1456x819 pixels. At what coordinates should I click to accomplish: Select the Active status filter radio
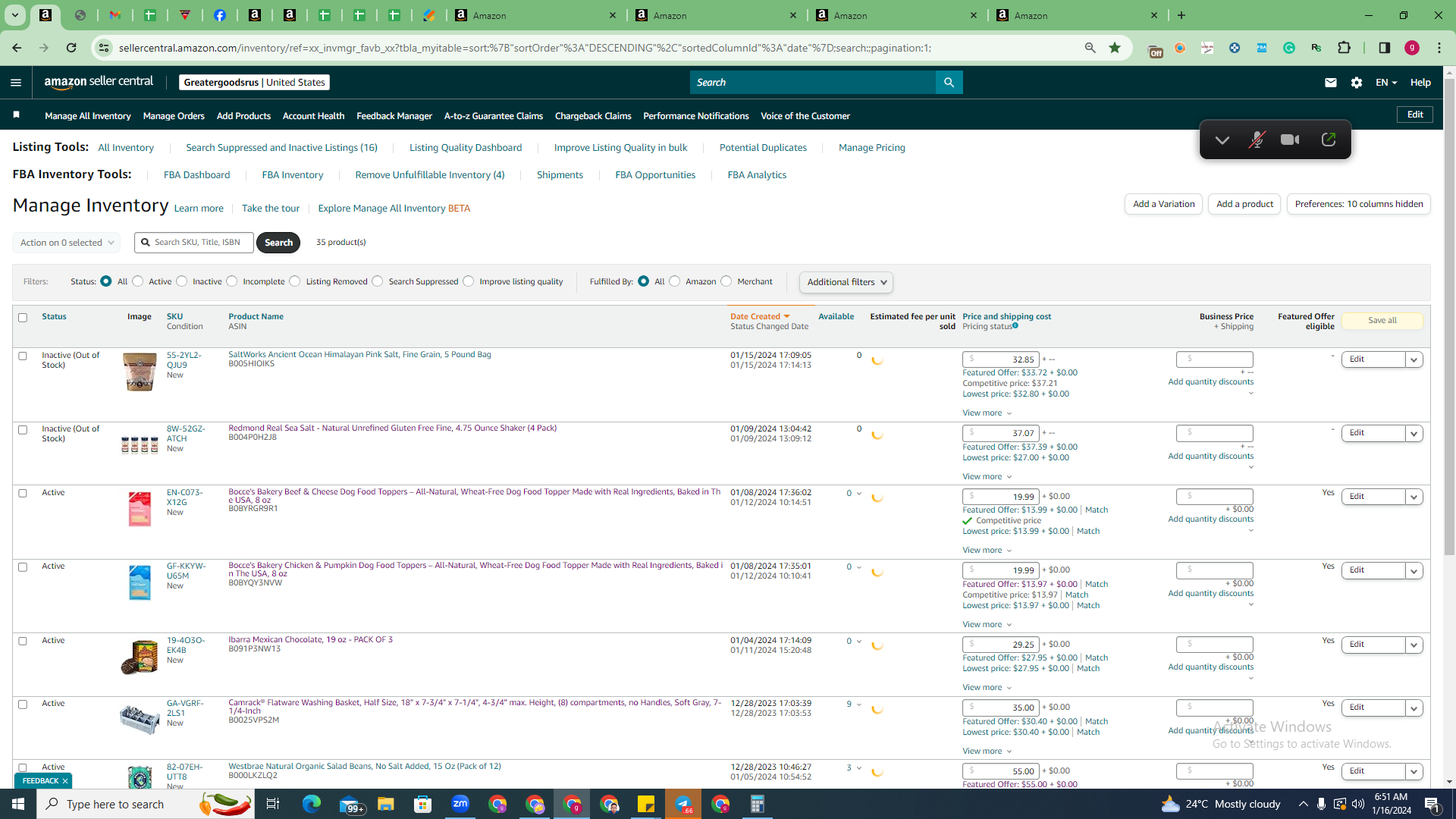coord(138,281)
